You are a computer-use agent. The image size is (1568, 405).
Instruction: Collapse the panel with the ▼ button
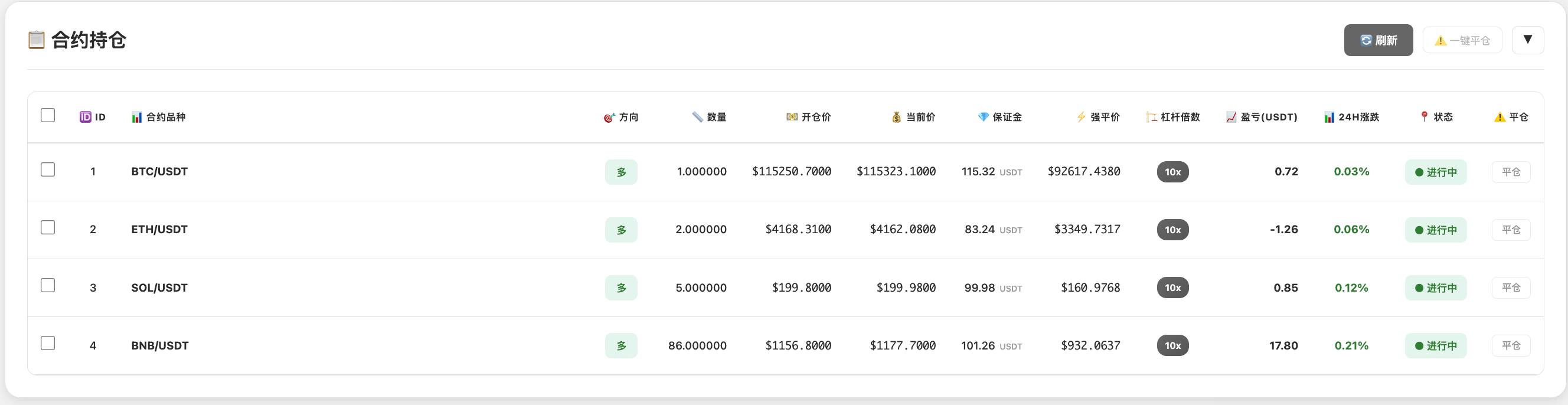click(1528, 40)
